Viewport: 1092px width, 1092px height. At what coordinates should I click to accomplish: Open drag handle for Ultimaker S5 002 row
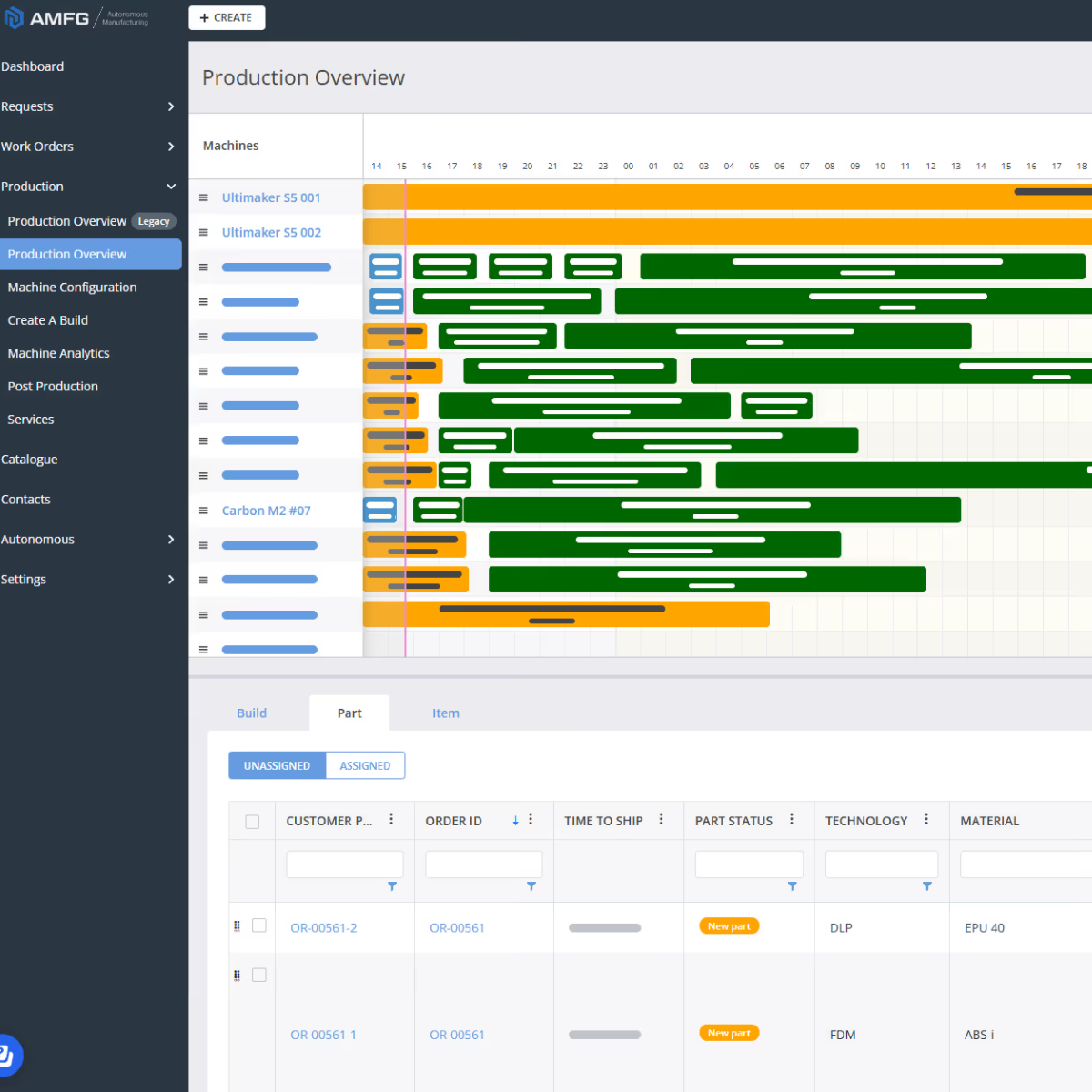204,232
